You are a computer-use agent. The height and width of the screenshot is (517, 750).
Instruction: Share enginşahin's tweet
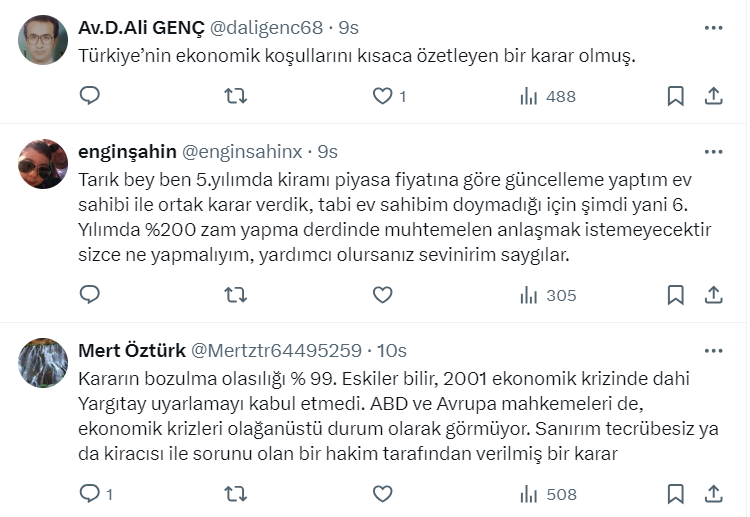point(714,295)
